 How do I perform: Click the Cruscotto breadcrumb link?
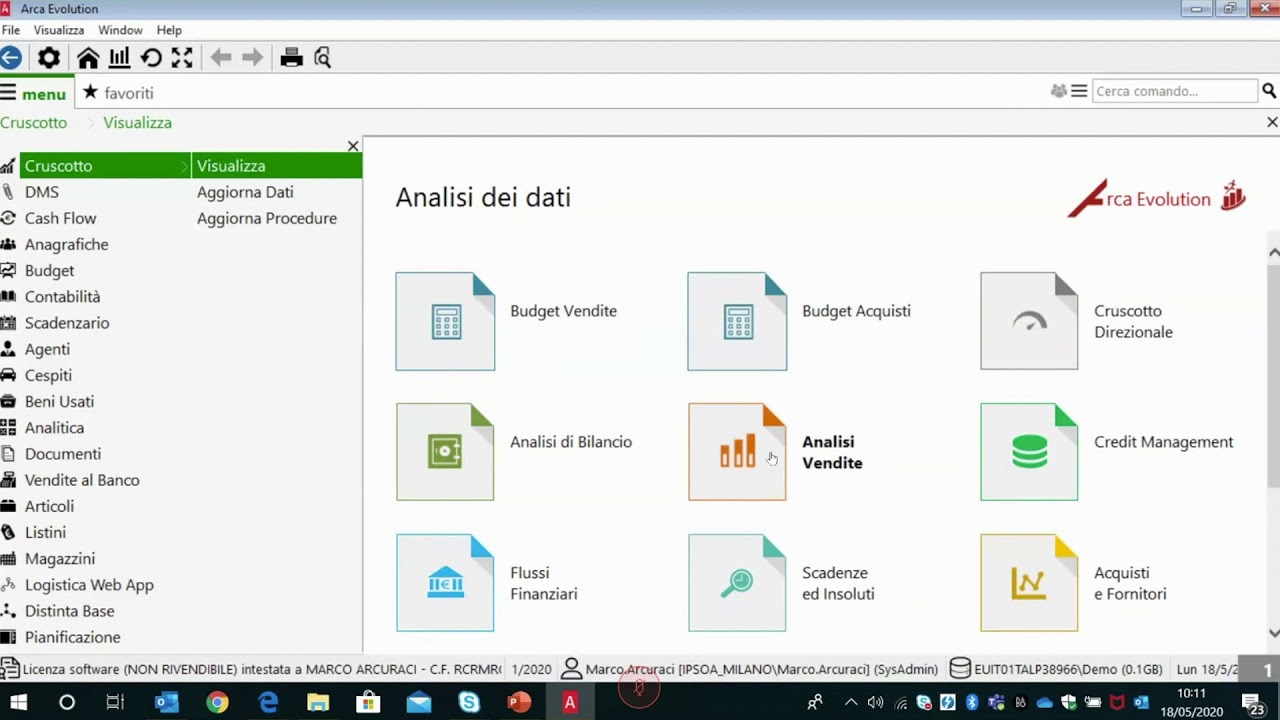(x=34, y=123)
